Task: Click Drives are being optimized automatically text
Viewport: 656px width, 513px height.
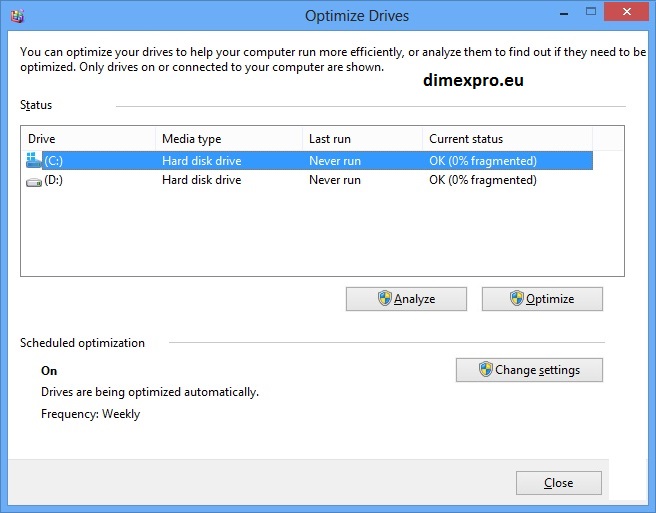Action: pos(150,392)
